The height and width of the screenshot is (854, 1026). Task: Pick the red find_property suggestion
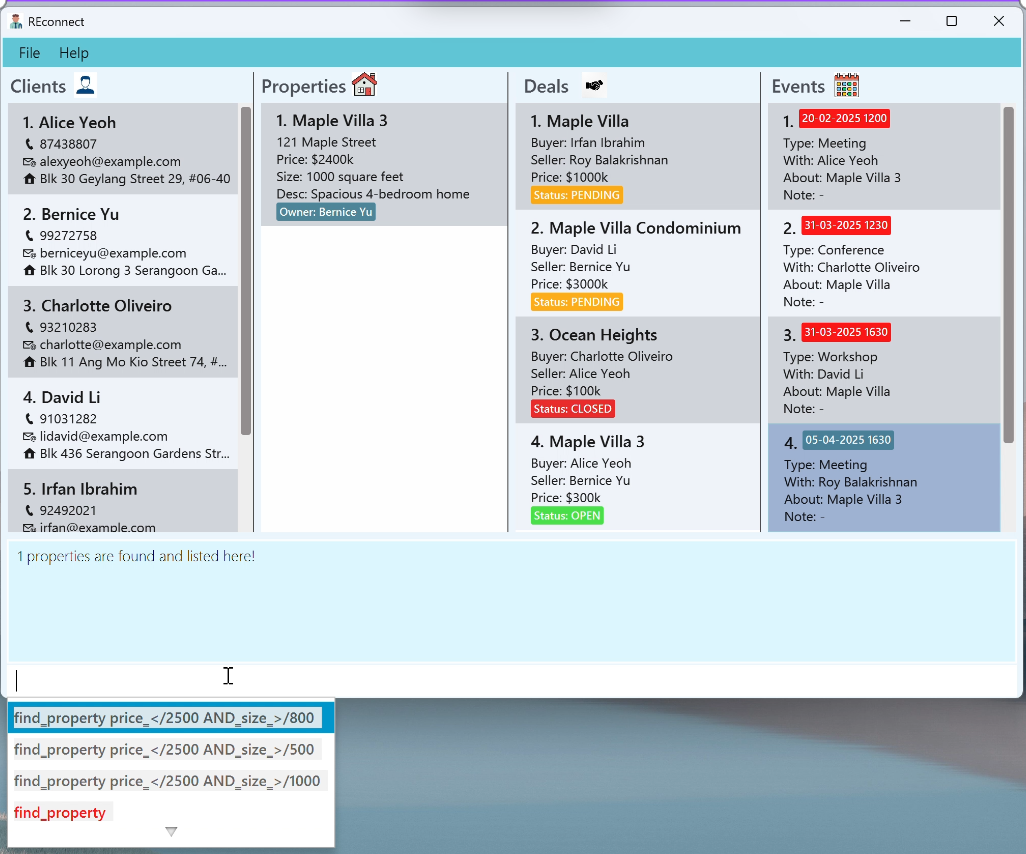tap(60, 813)
